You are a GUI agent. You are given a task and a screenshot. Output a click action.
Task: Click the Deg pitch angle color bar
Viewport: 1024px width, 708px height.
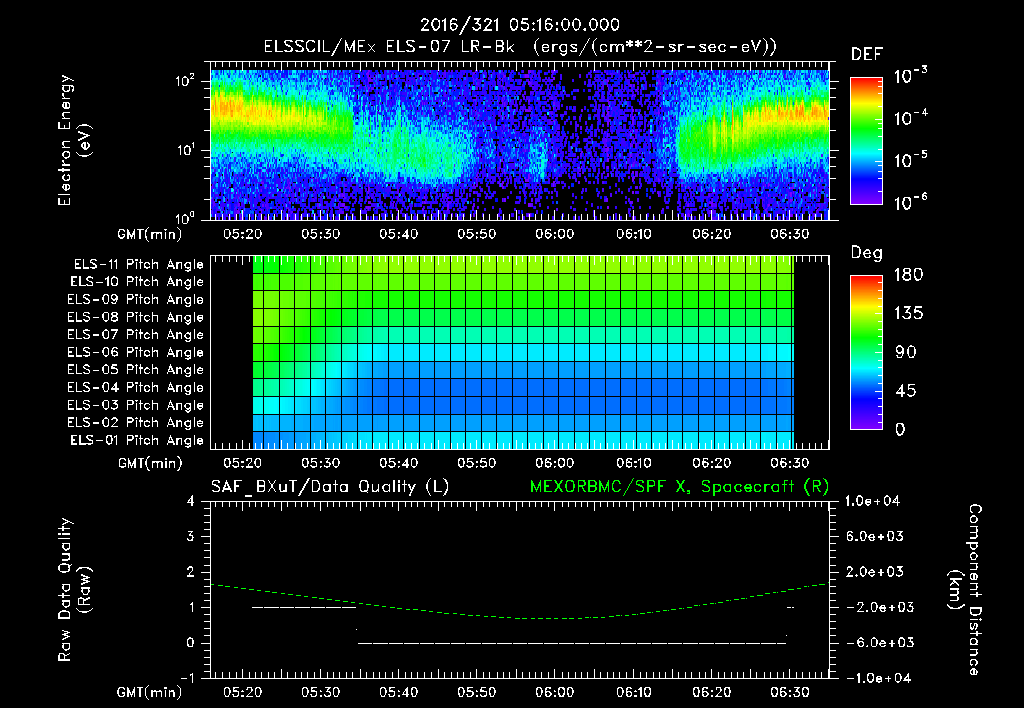click(x=866, y=352)
